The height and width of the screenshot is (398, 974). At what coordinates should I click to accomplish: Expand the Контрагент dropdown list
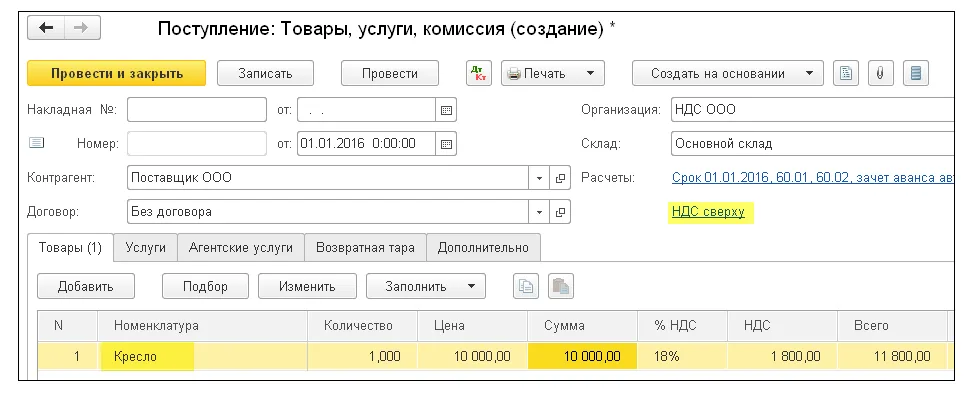coord(539,178)
